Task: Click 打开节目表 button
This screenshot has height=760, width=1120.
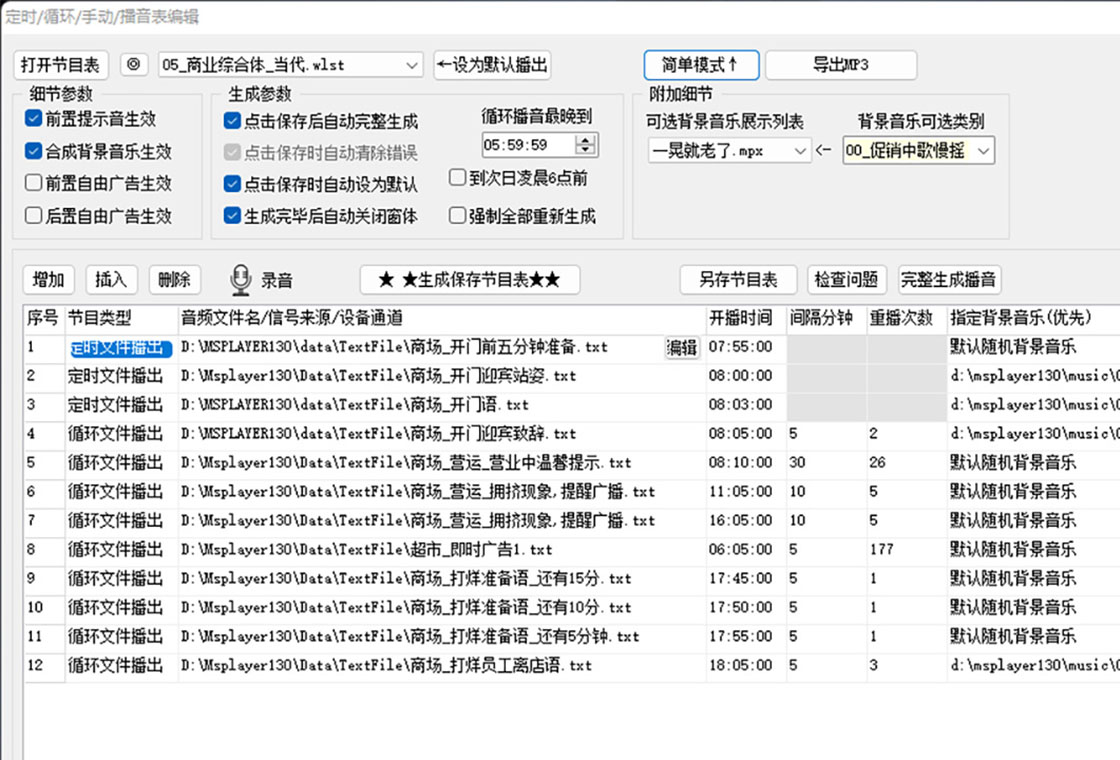Action: (61, 65)
